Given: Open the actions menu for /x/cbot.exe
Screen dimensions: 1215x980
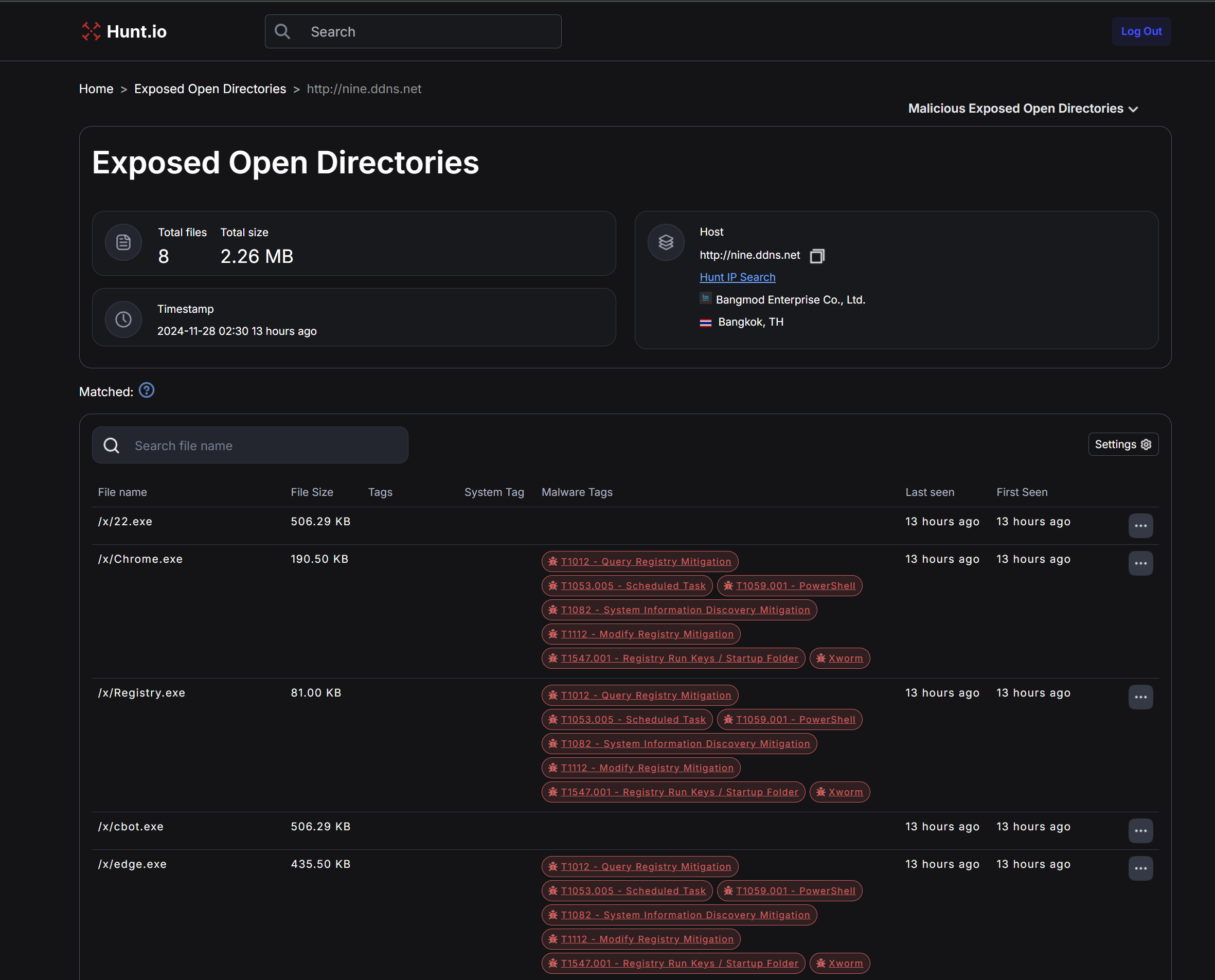Looking at the screenshot, I should (x=1140, y=830).
